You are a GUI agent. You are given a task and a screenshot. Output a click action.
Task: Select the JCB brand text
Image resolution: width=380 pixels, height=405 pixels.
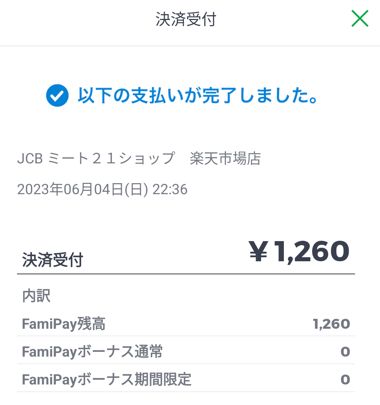pos(30,158)
